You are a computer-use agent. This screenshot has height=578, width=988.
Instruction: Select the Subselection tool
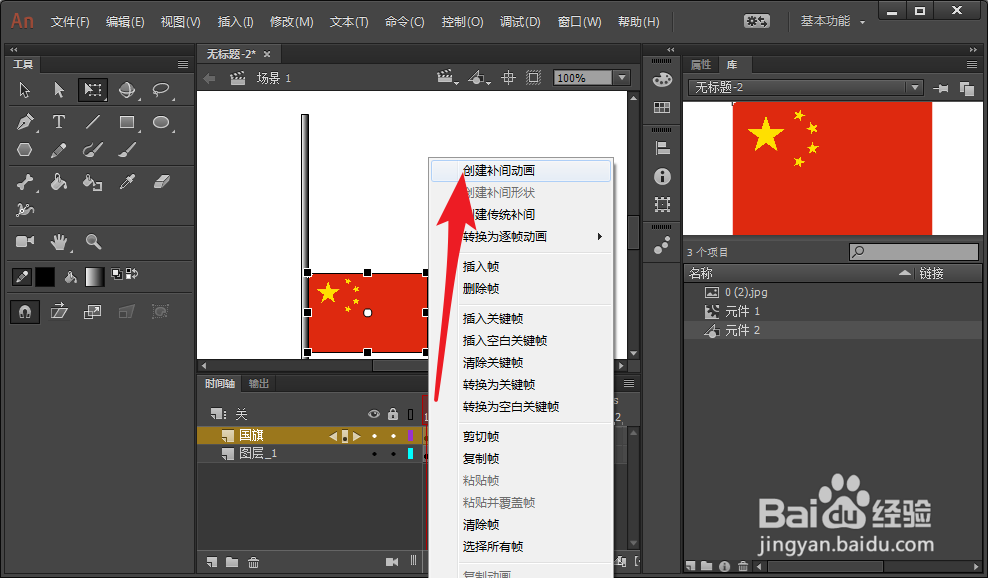[x=59, y=90]
